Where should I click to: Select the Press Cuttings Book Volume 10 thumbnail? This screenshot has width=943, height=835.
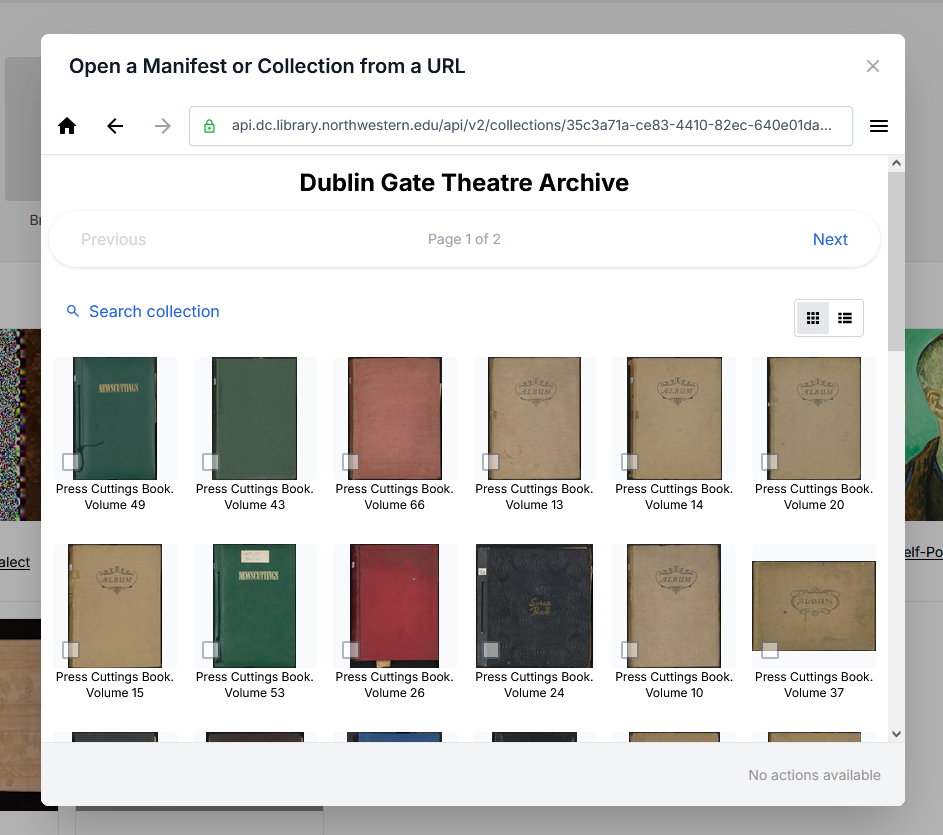tap(673, 605)
